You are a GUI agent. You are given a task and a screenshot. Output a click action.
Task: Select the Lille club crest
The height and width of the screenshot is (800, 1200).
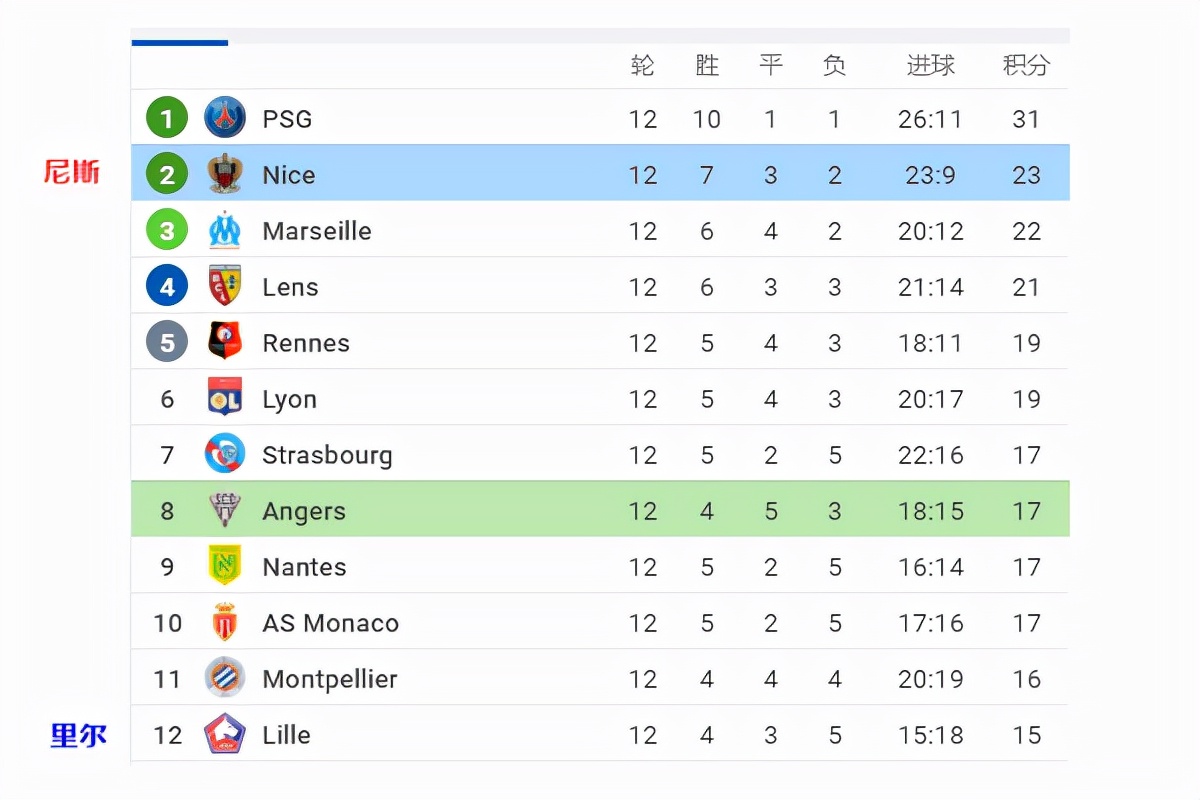tap(225, 734)
